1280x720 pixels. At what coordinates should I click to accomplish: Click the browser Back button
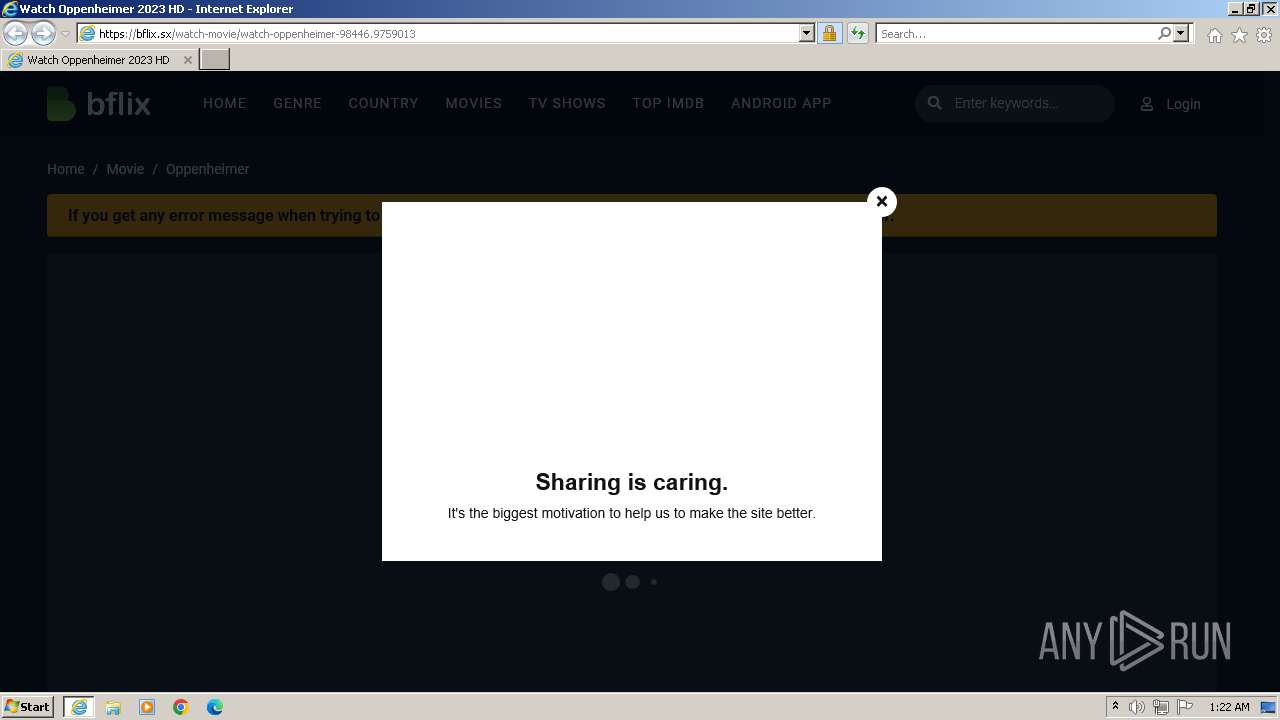click(x=16, y=33)
